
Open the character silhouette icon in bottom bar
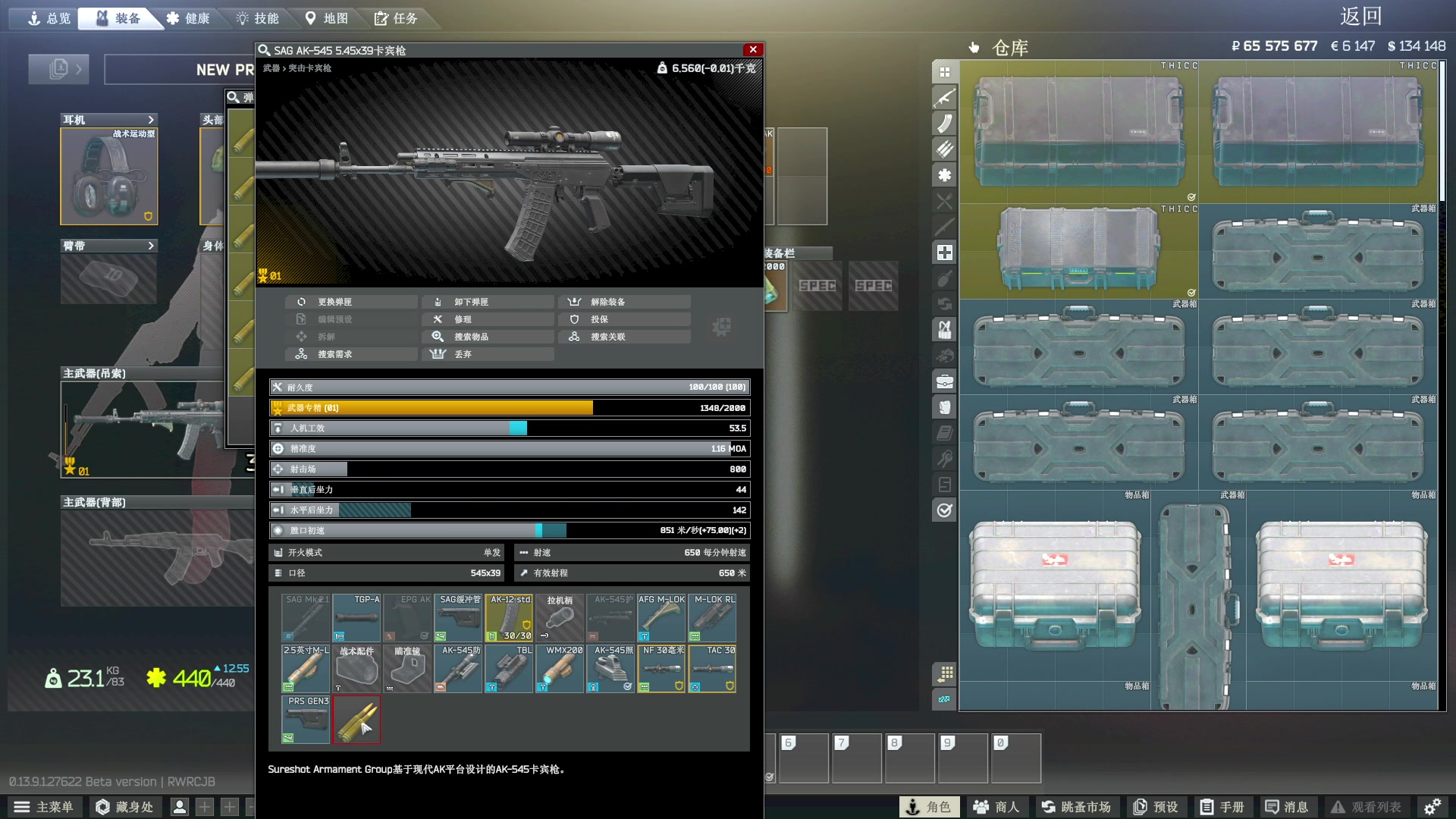(x=180, y=807)
